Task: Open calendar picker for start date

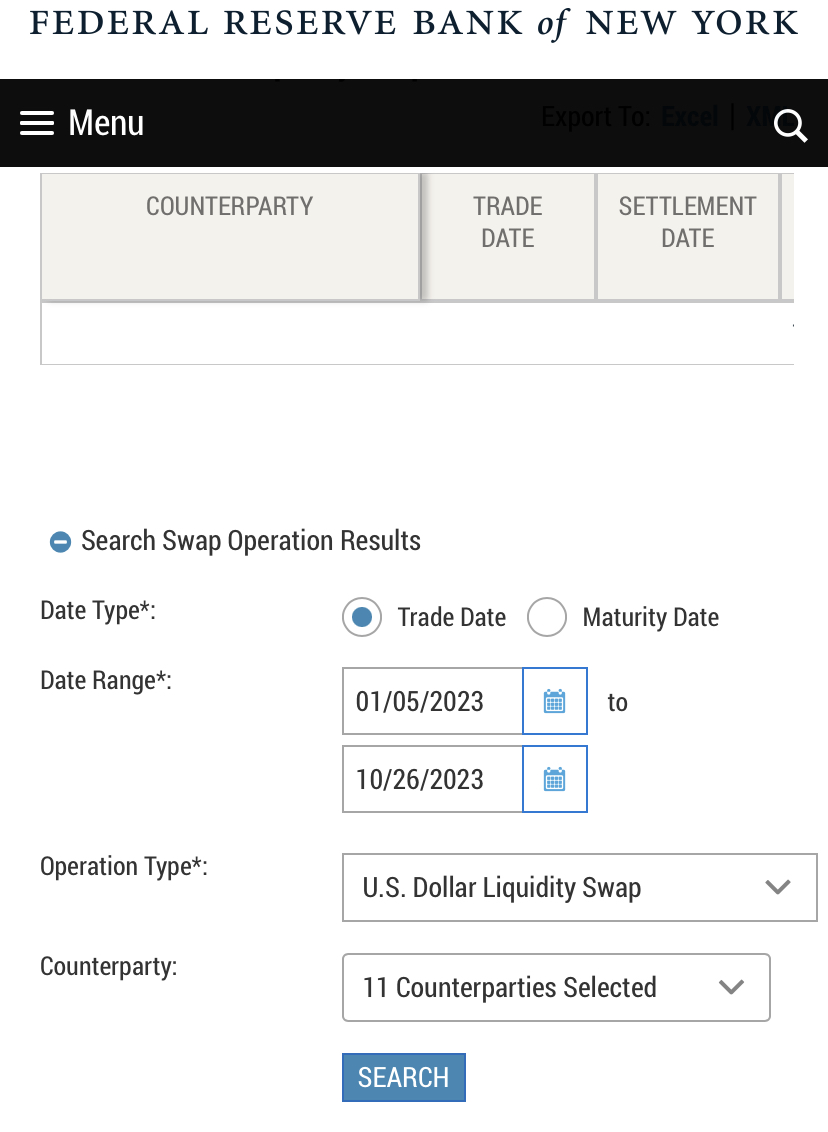Action: click(x=554, y=701)
